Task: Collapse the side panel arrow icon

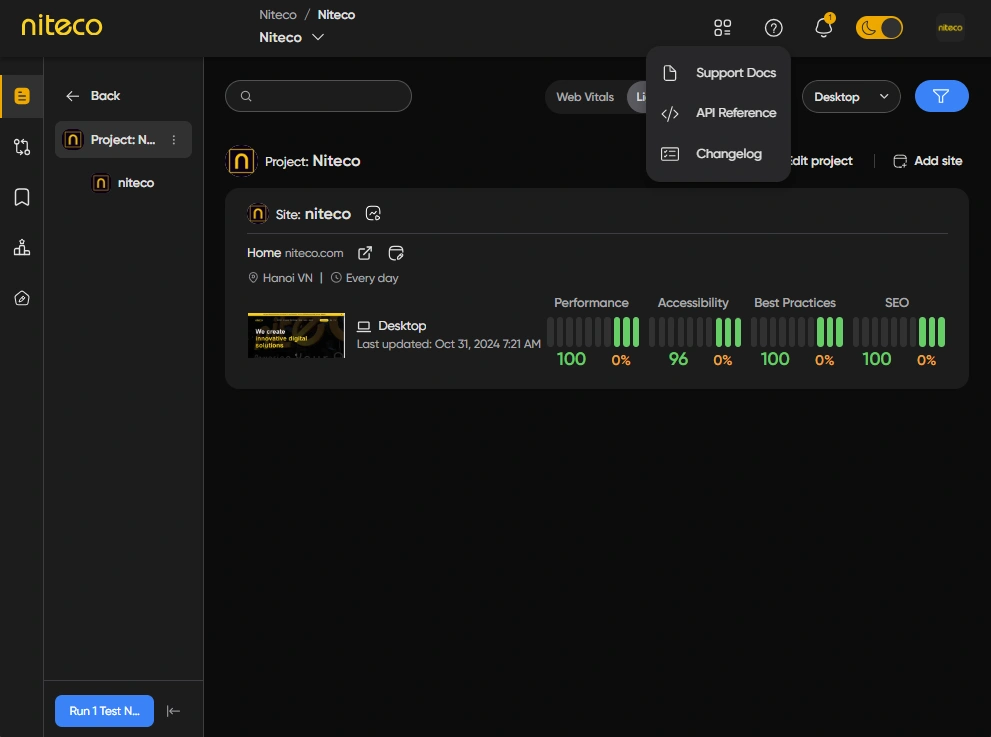Action: click(x=173, y=711)
